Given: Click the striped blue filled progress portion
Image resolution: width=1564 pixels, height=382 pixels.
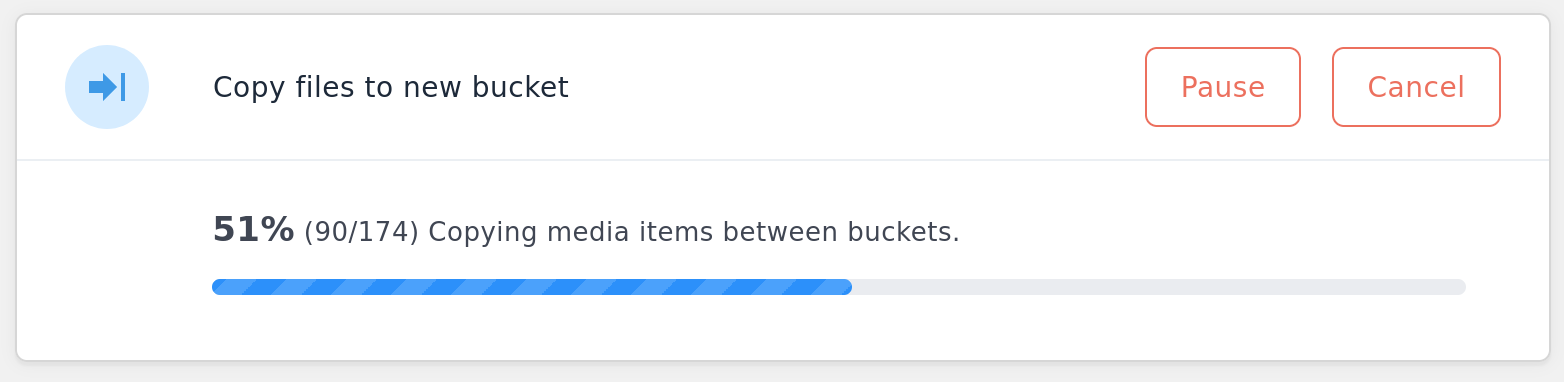Looking at the screenshot, I should [532, 287].
